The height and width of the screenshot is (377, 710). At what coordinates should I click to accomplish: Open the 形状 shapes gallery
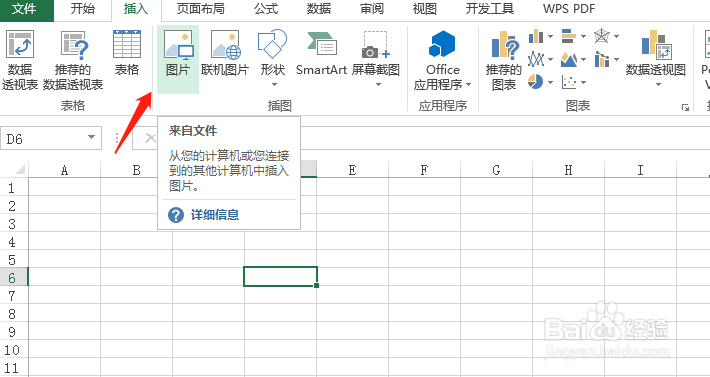pyautogui.click(x=273, y=59)
